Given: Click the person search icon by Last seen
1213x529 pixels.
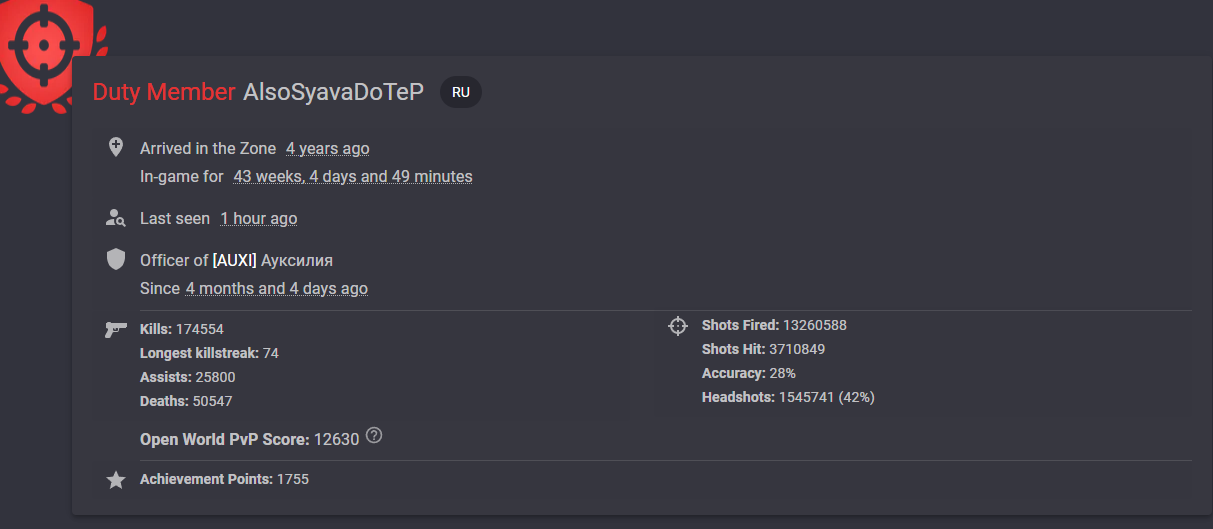Looking at the screenshot, I should (116, 217).
